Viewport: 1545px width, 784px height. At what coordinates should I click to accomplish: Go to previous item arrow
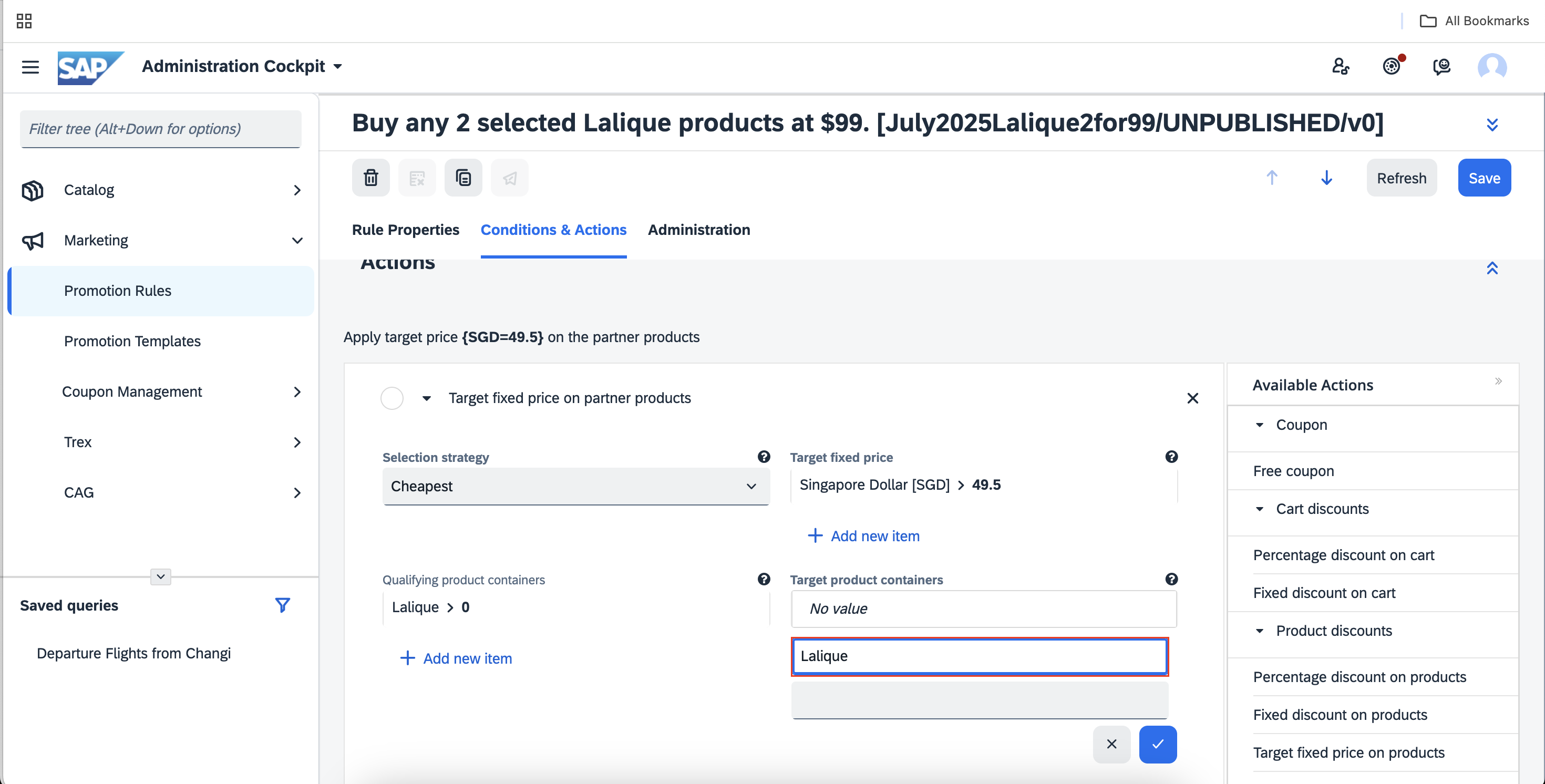pyautogui.click(x=1272, y=178)
